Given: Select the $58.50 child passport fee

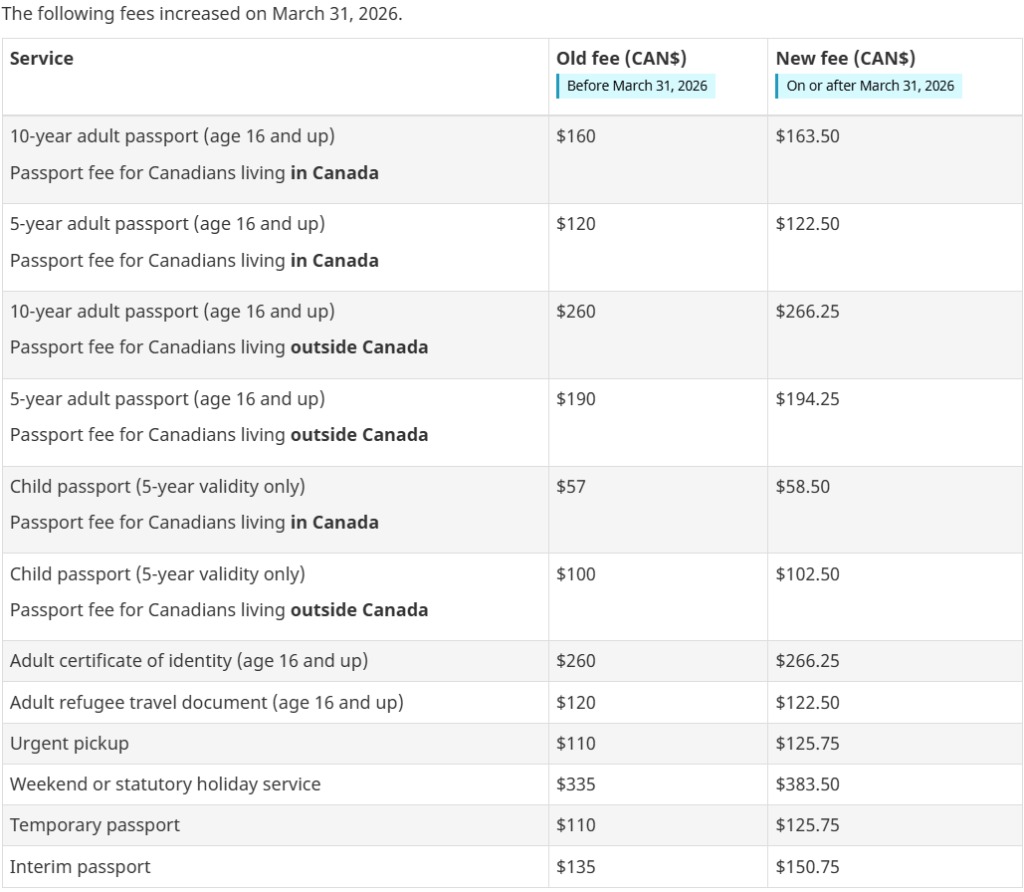Looking at the screenshot, I should tap(802, 487).
